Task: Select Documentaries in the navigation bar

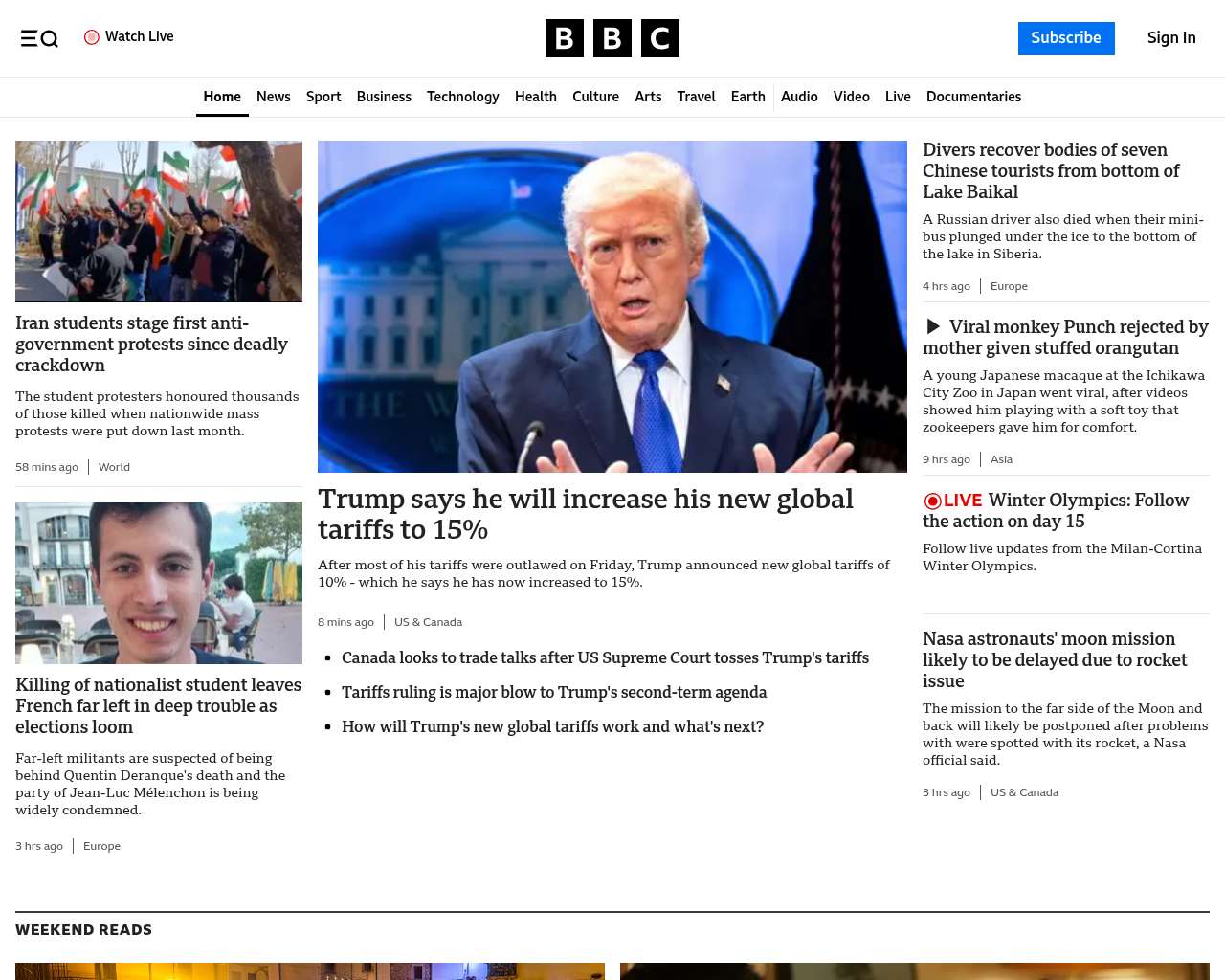Action: [x=973, y=97]
